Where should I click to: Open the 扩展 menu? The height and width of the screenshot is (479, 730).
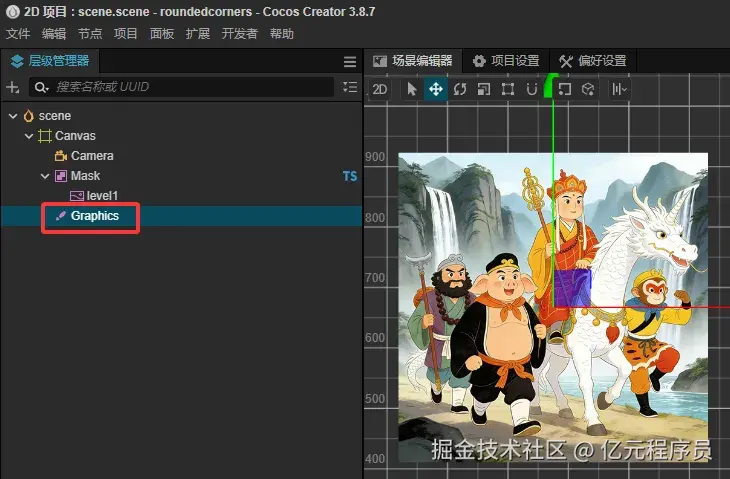198,34
